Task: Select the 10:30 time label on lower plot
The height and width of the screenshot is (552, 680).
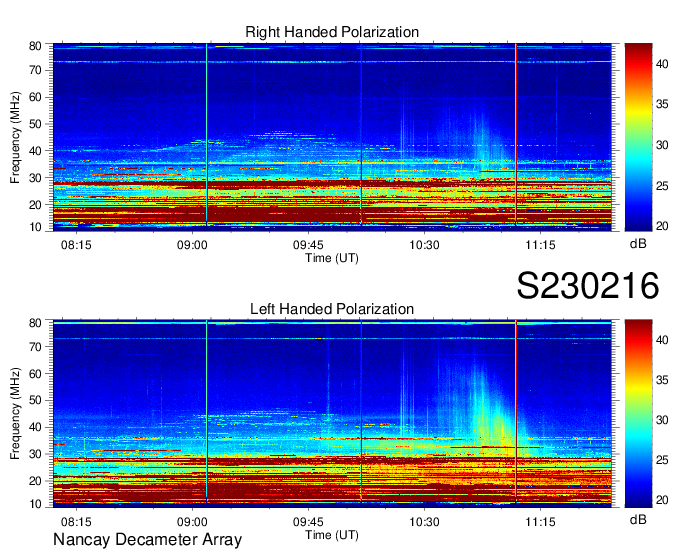Action: (424, 522)
